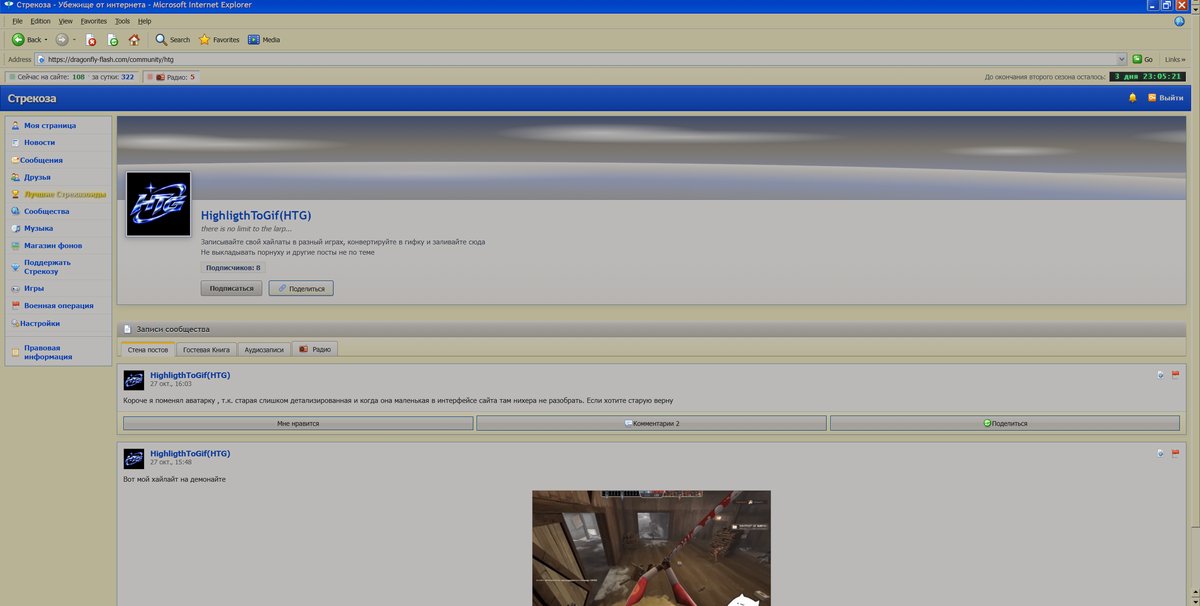
Task: Open the avatar thumbnail of the 16:03 post
Action: coord(134,380)
